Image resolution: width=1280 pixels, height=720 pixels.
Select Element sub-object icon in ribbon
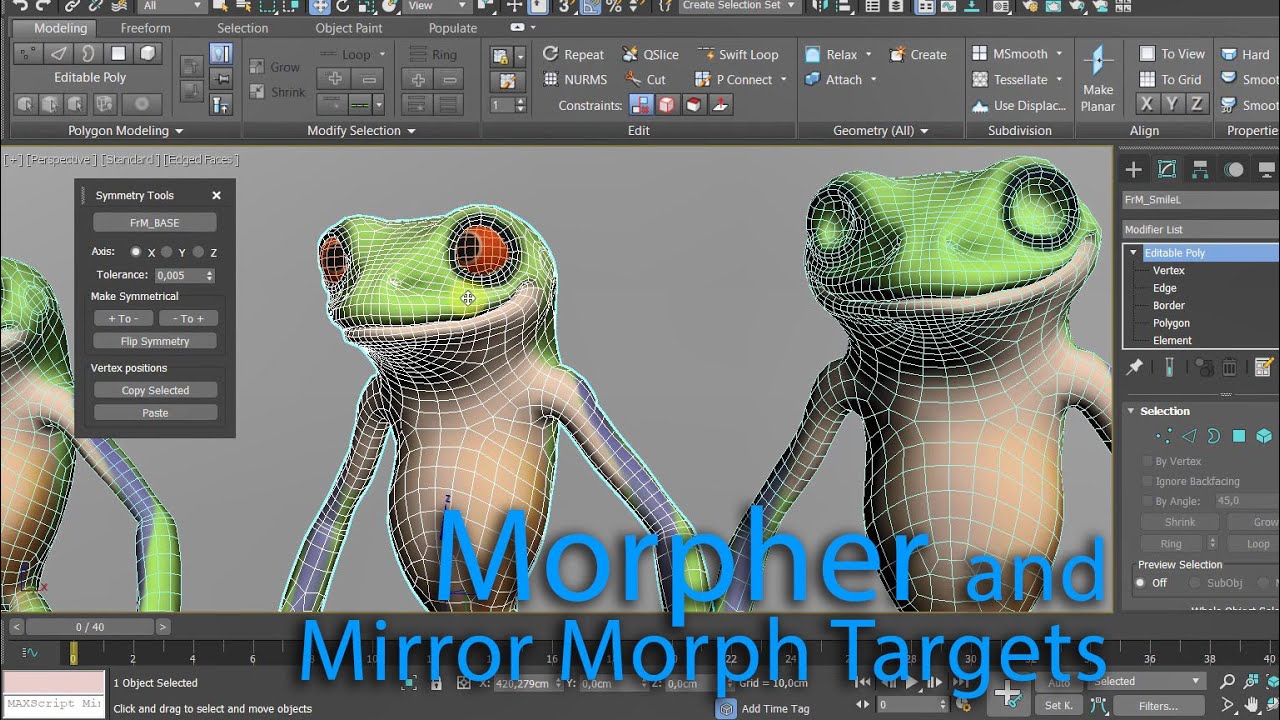pos(148,53)
